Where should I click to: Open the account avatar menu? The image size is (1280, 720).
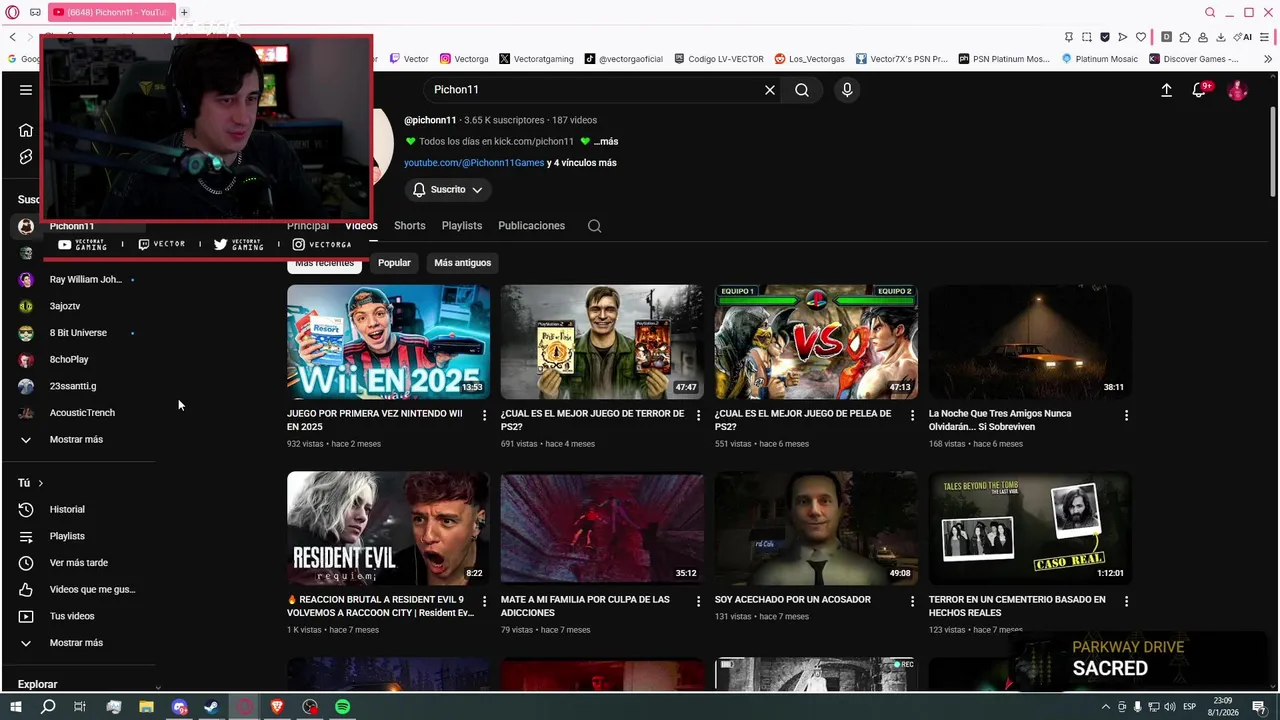point(1238,90)
